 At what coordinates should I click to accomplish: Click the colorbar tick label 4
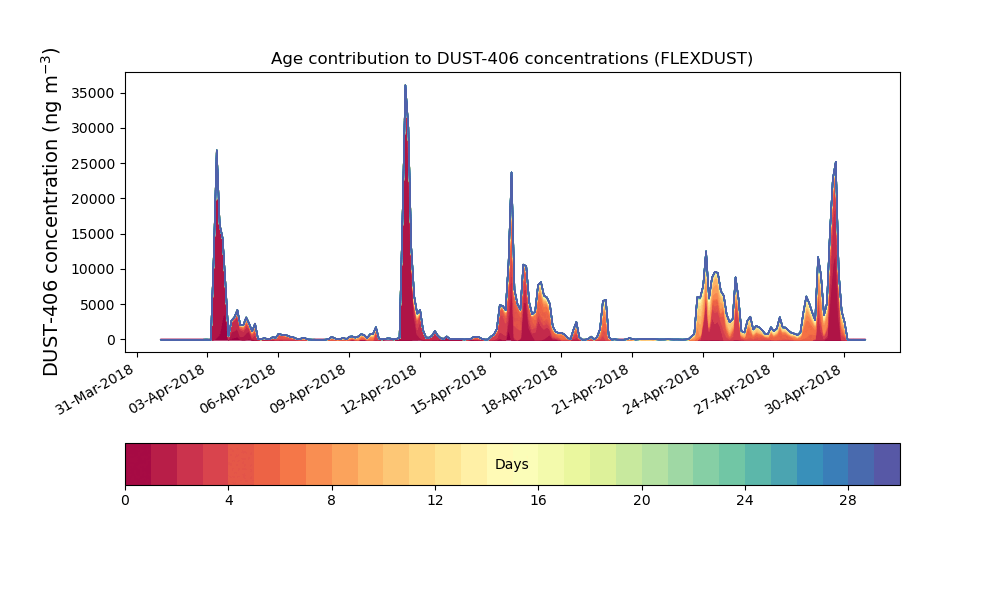229,501
